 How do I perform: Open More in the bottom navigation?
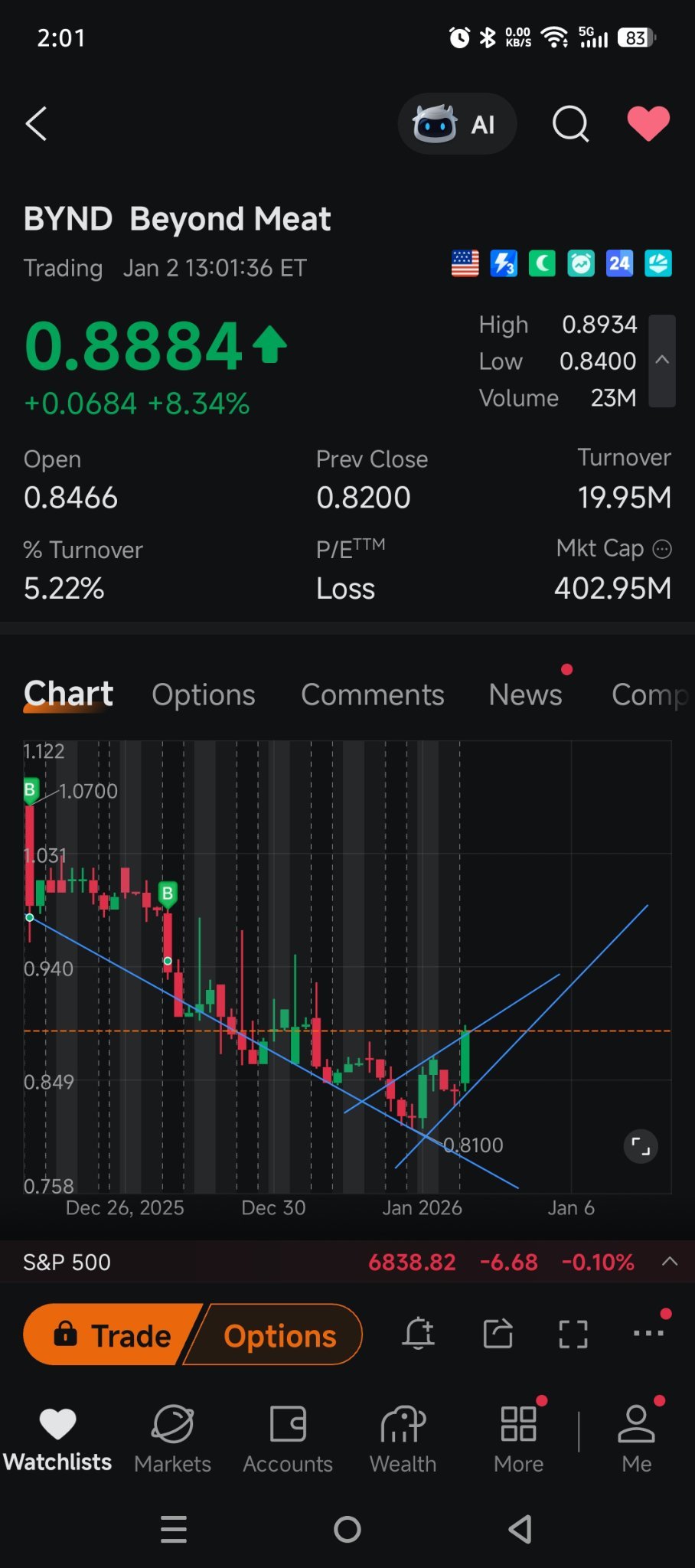519,1439
